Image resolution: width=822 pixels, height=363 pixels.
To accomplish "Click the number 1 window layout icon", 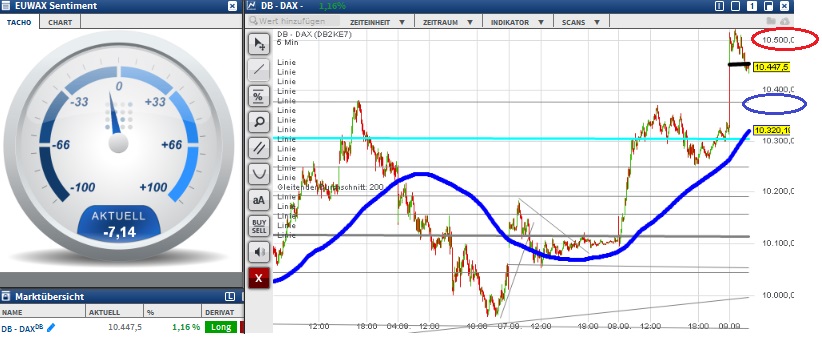I will (752, 6).
